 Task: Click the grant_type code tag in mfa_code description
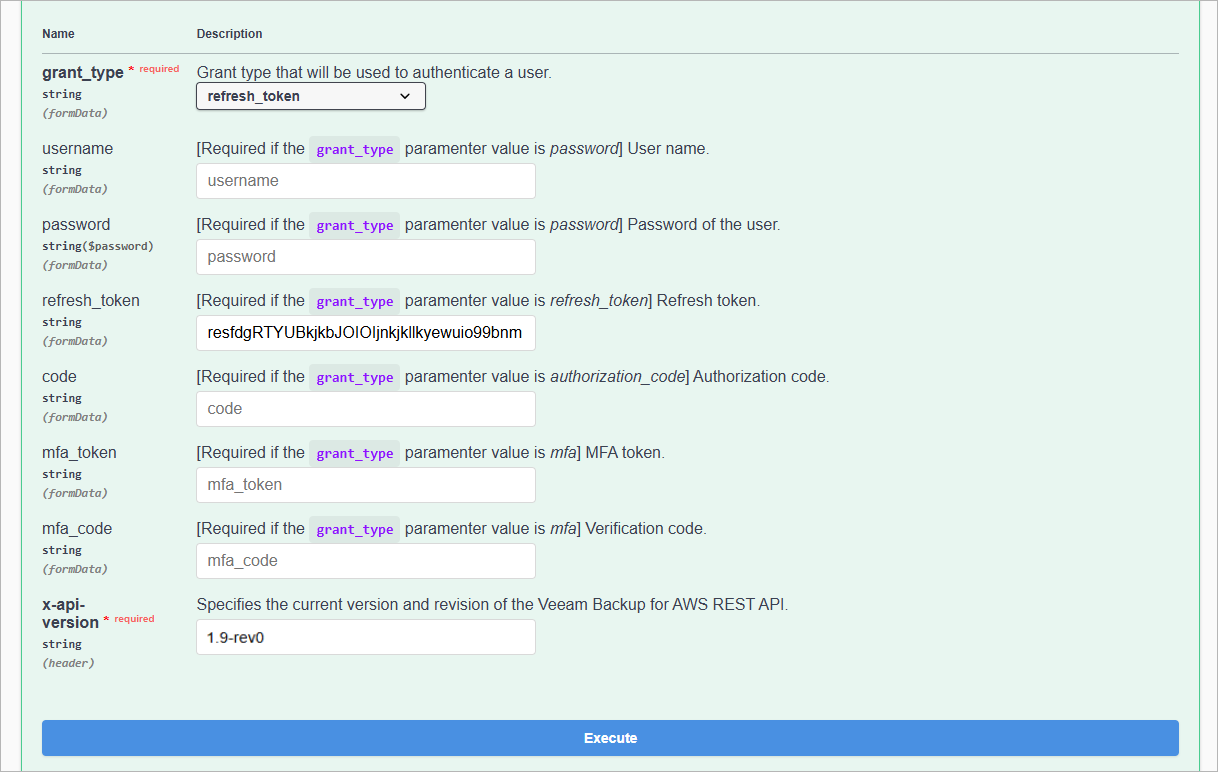[355, 529]
